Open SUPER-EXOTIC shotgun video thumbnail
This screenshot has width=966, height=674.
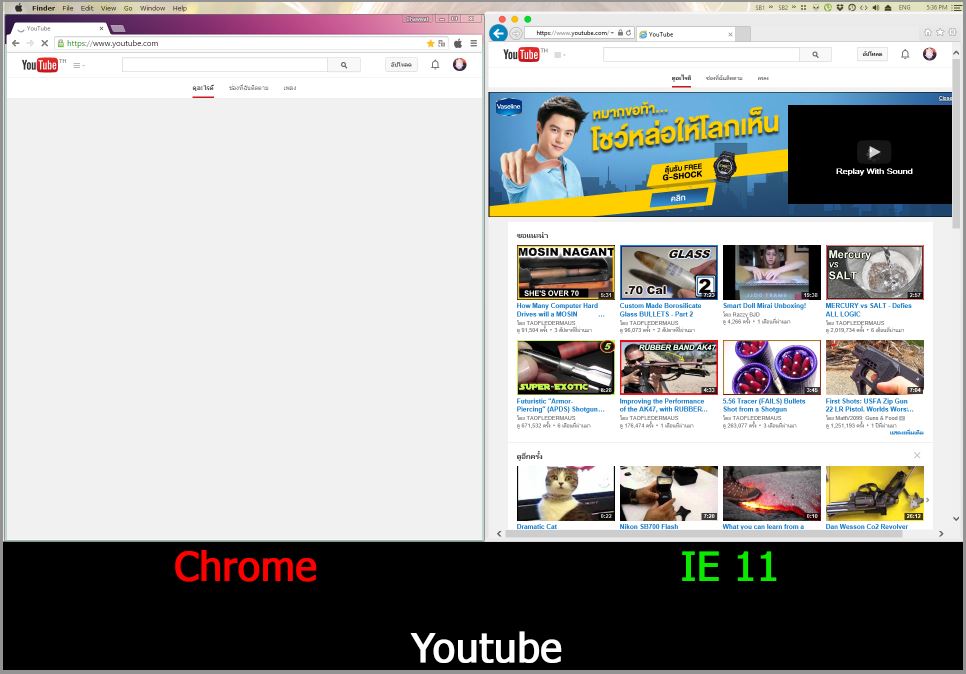click(x=566, y=367)
